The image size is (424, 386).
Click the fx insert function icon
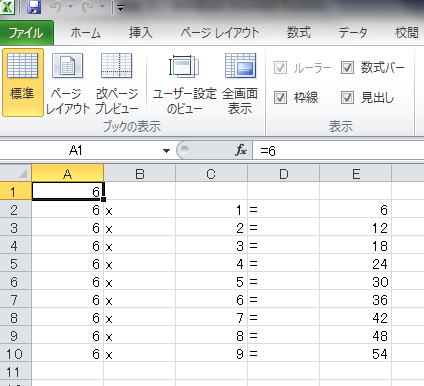pyautogui.click(x=241, y=150)
